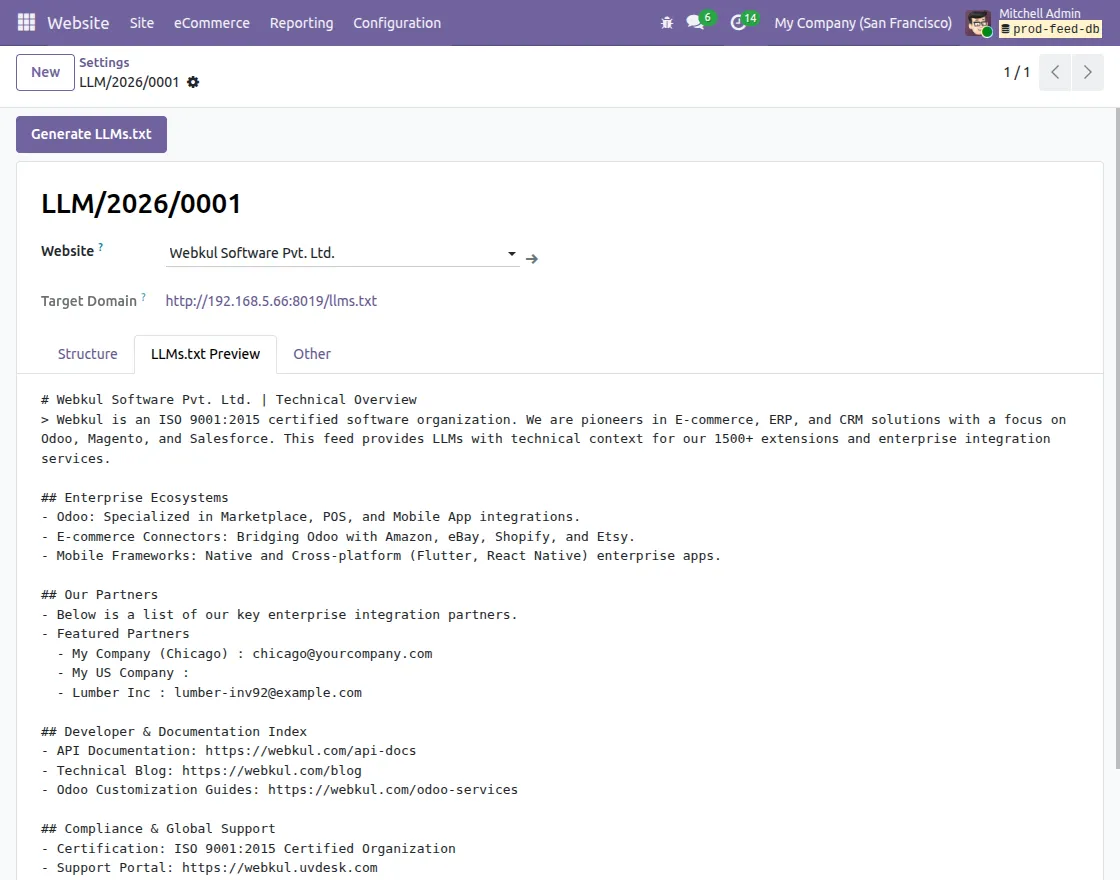The width and height of the screenshot is (1120, 880).
Task: Click the gear actions icon beside LLM/2026/0001
Action: (x=193, y=82)
